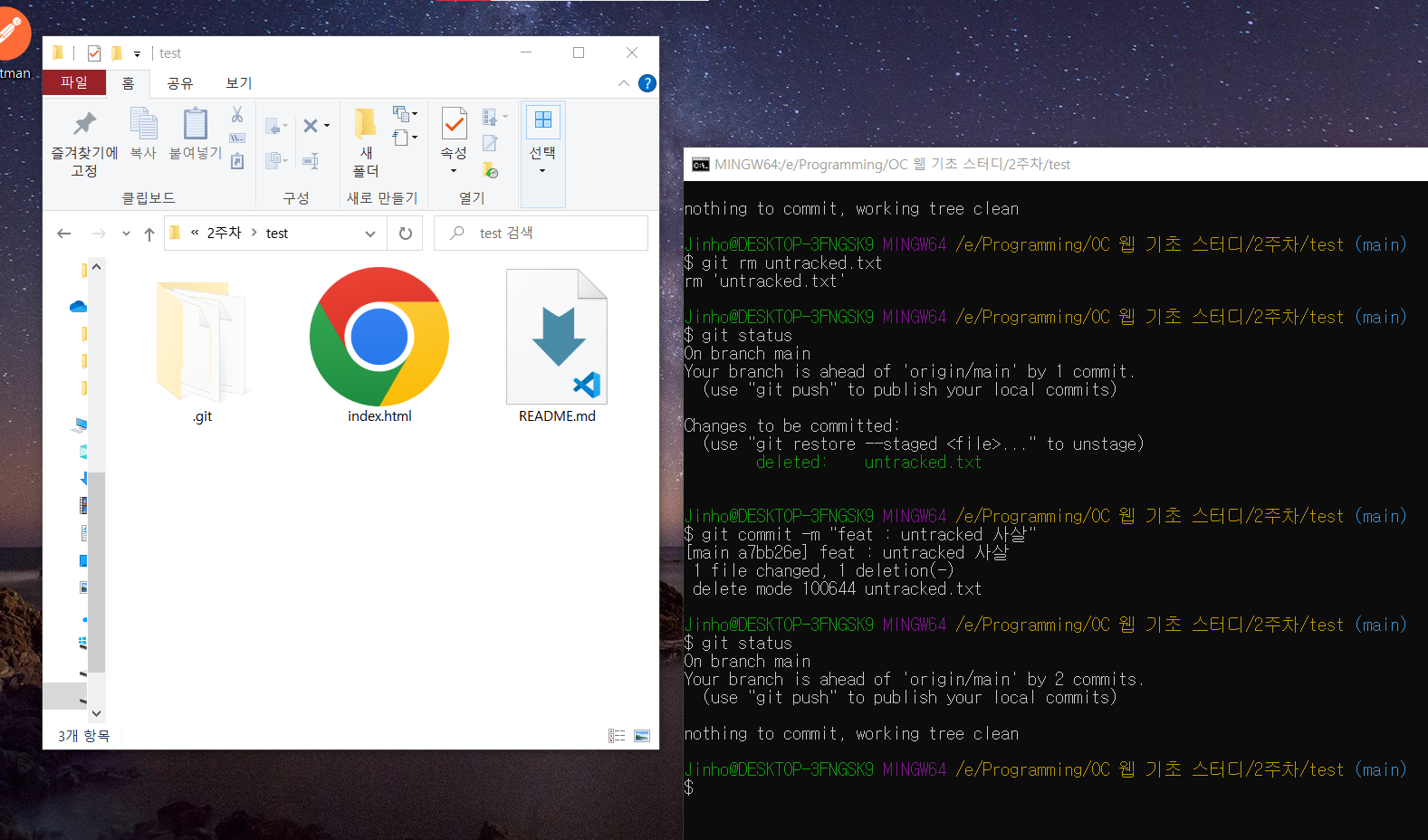The height and width of the screenshot is (840, 1428).
Task: Click This PC icon in navigation pane
Action: coord(81,425)
